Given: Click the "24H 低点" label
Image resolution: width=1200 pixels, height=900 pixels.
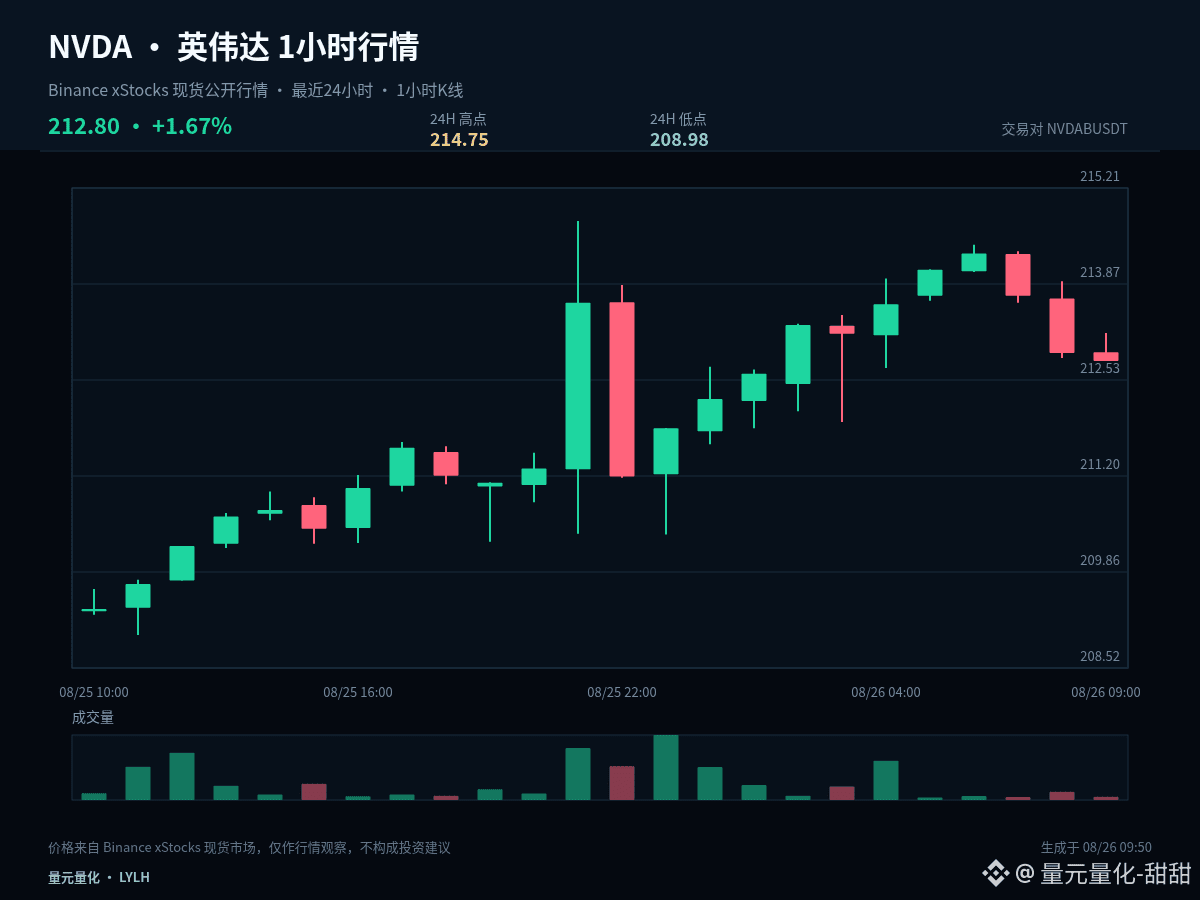Looking at the screenshot, I should click(678, 119).
